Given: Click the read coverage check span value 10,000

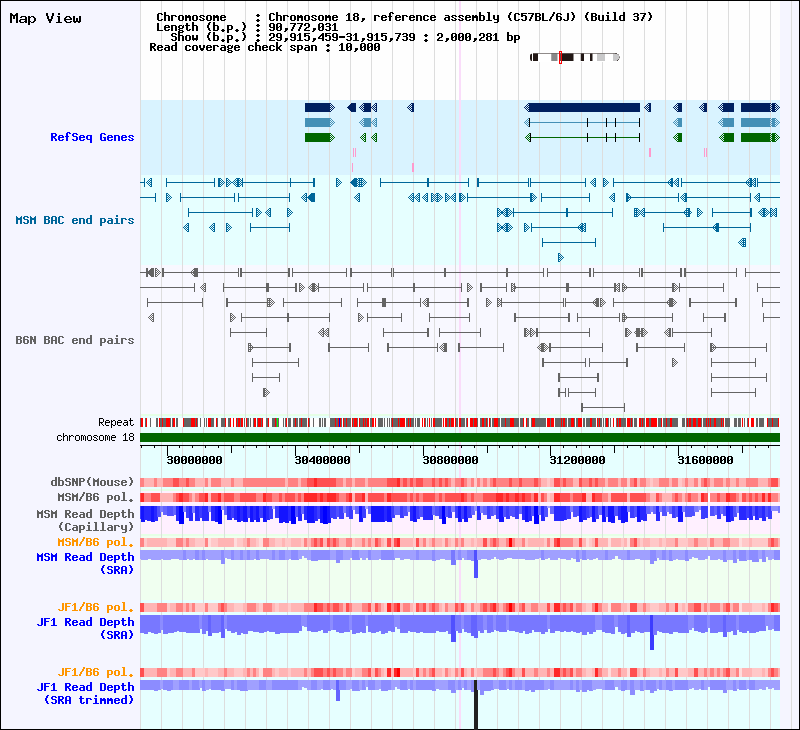Looking at the screenshot, I should [359, 47].
